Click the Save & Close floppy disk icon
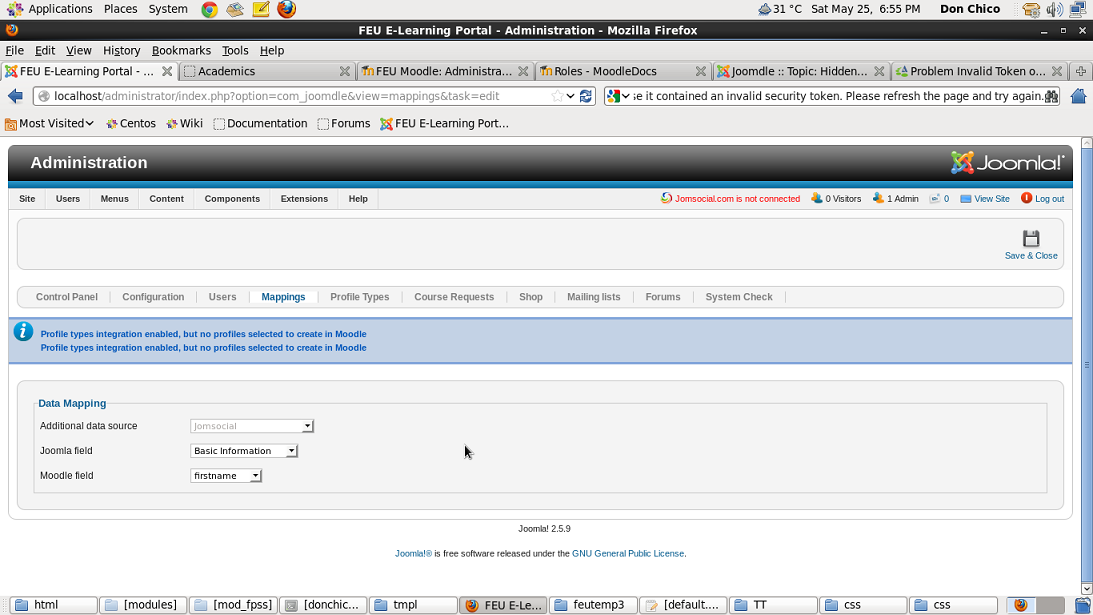The image size is (1093, 615). pos(1030,238)
